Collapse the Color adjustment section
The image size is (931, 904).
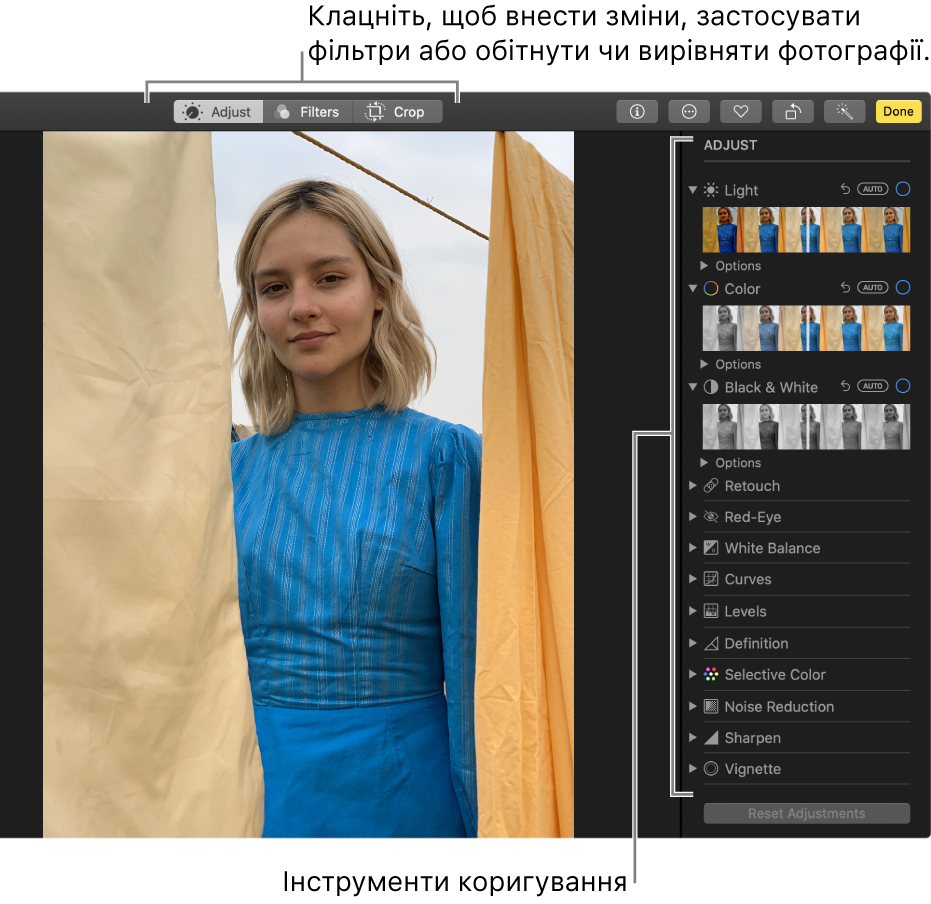692,288
